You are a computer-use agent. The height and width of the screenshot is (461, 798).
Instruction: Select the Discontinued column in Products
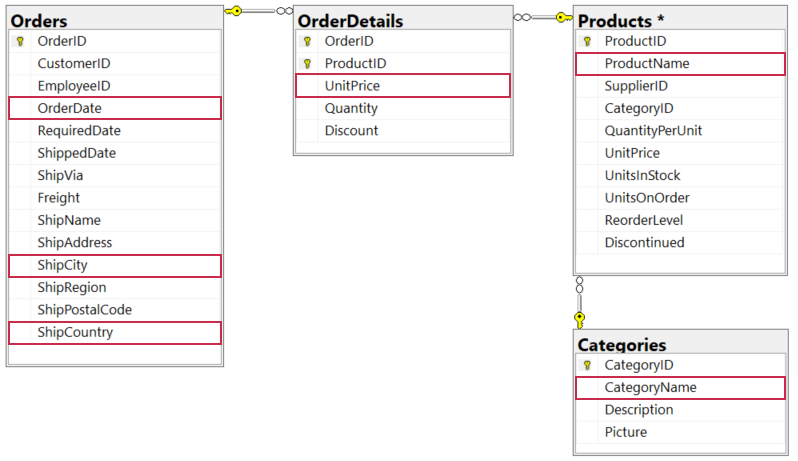pyautogui.click(x=680, y=243)
